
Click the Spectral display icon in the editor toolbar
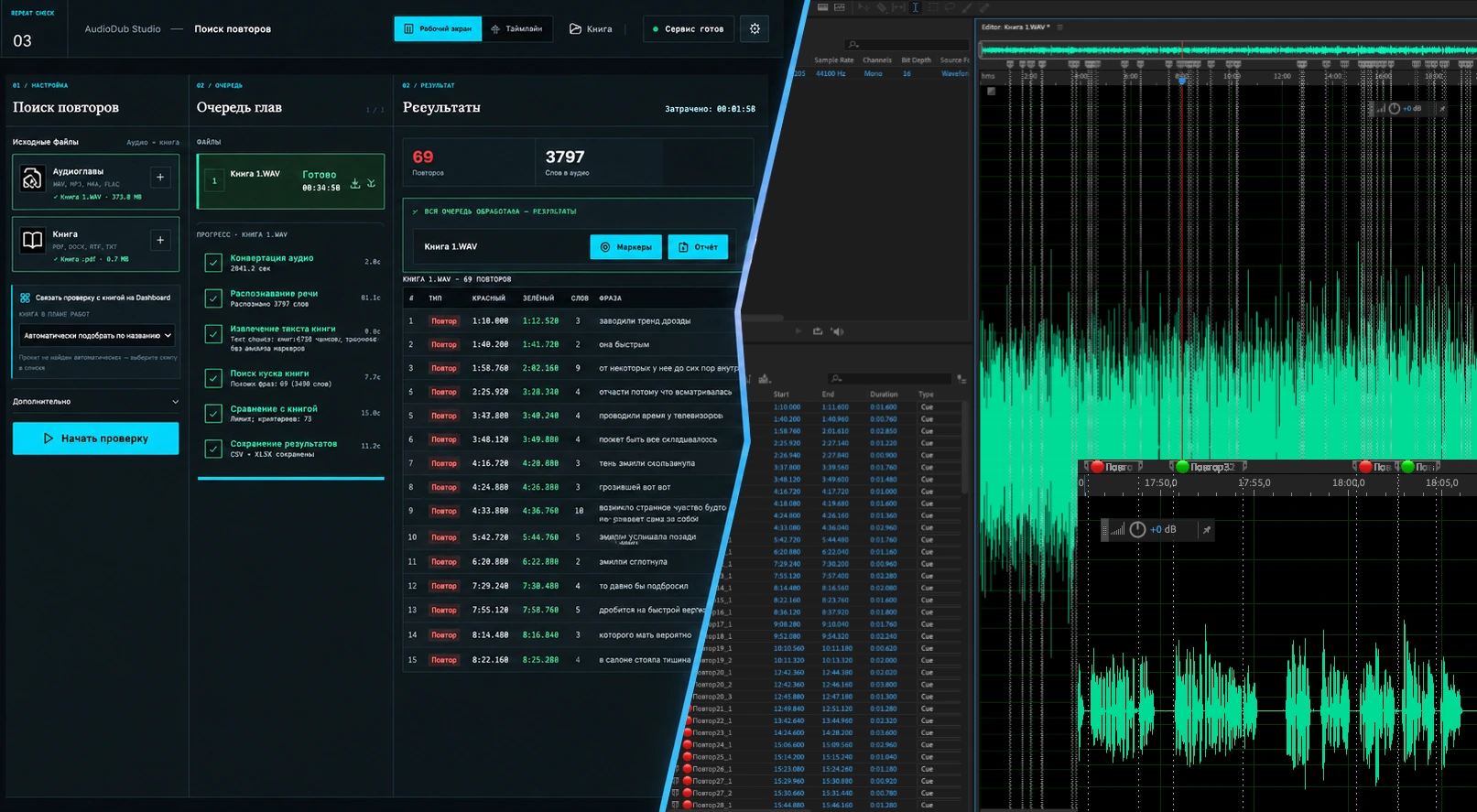point(839,7)
